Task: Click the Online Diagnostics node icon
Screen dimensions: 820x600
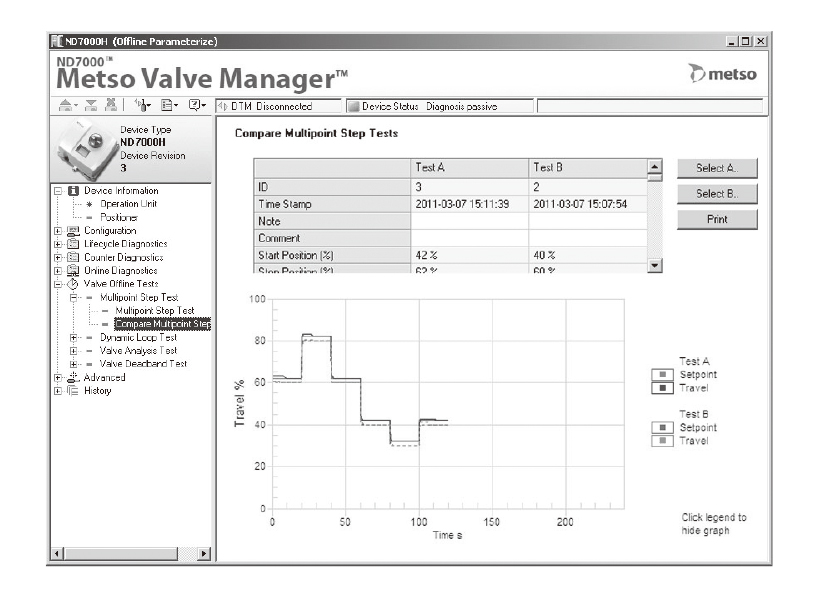Action: tap(73, 270)
